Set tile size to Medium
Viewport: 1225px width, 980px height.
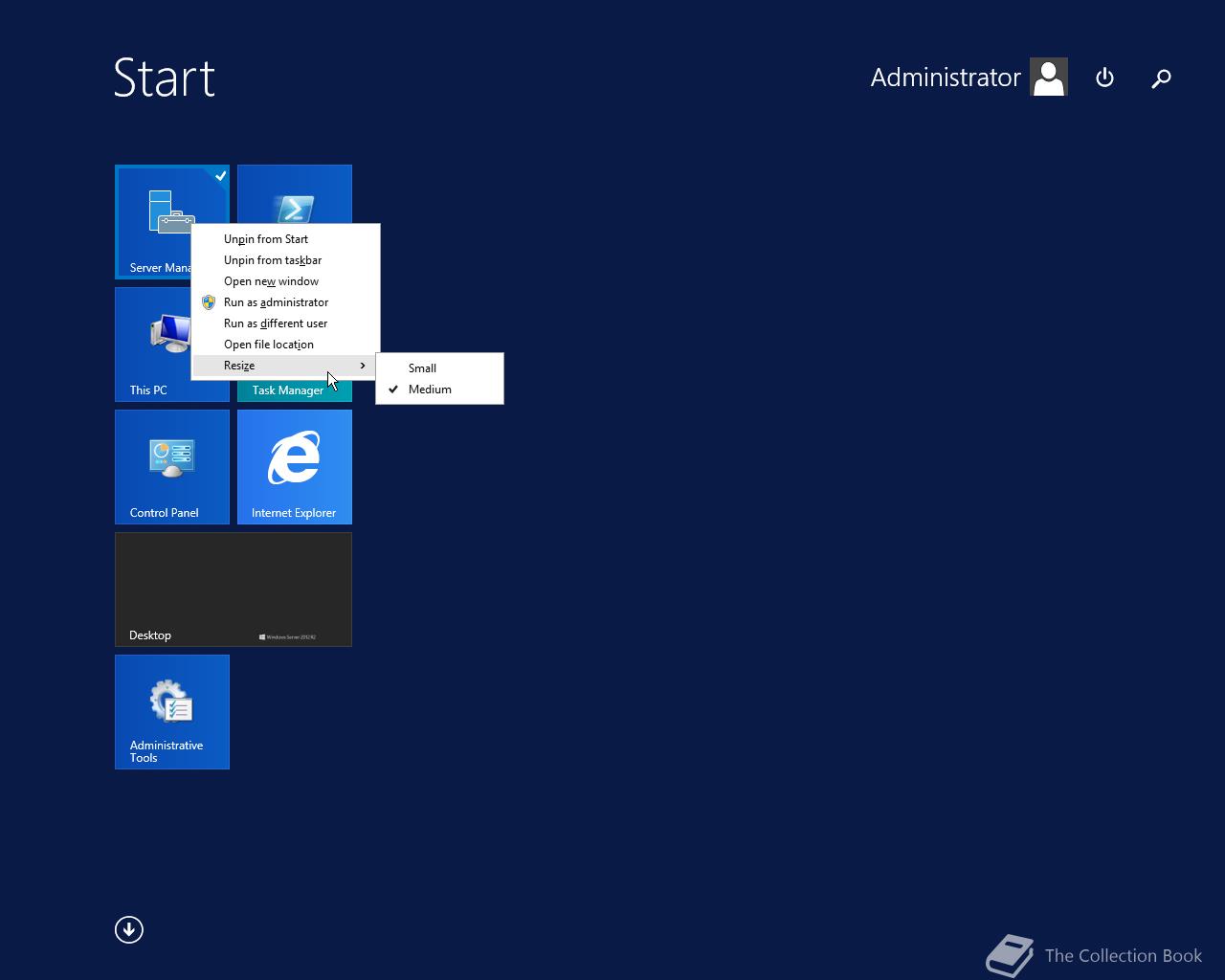coord(439,390)
